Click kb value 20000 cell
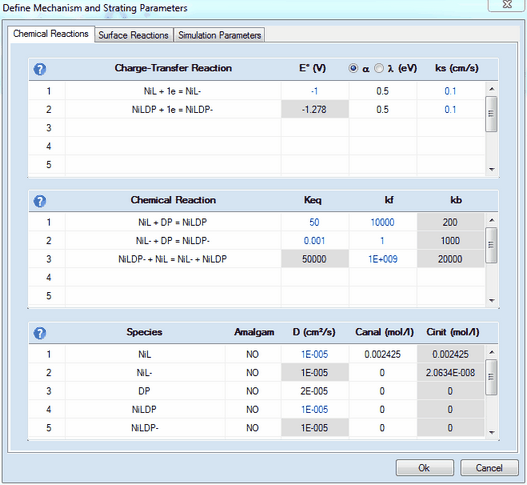The width and height of the screenshot is (527, 485). click(450, 259)
